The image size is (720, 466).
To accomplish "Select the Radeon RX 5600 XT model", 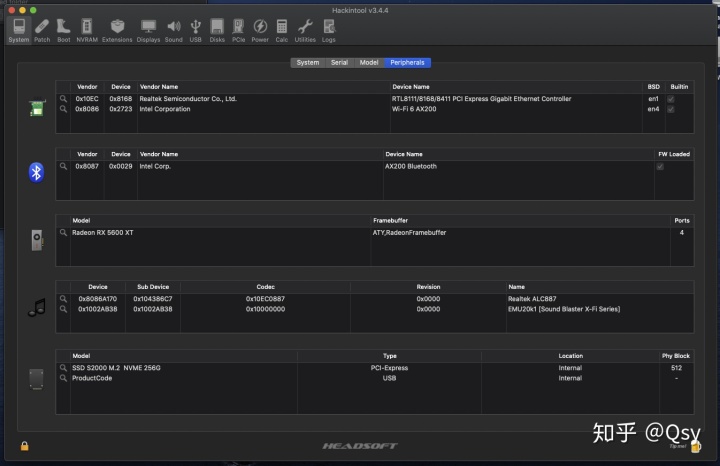I will (x=102, y=233).
